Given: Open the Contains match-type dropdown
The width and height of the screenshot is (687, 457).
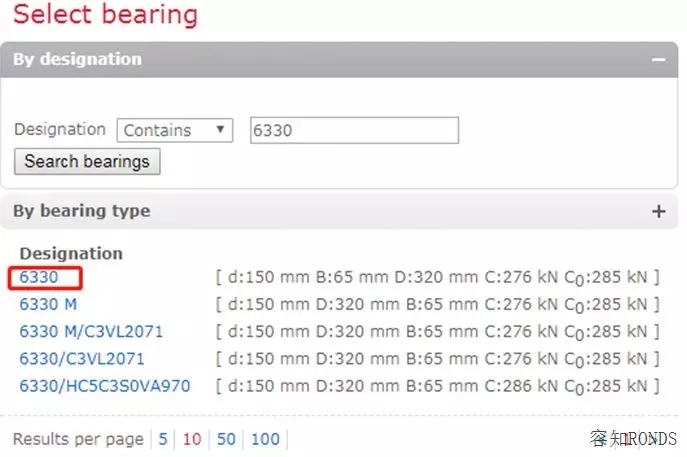Looking at the screenshot, I should 174,130.
